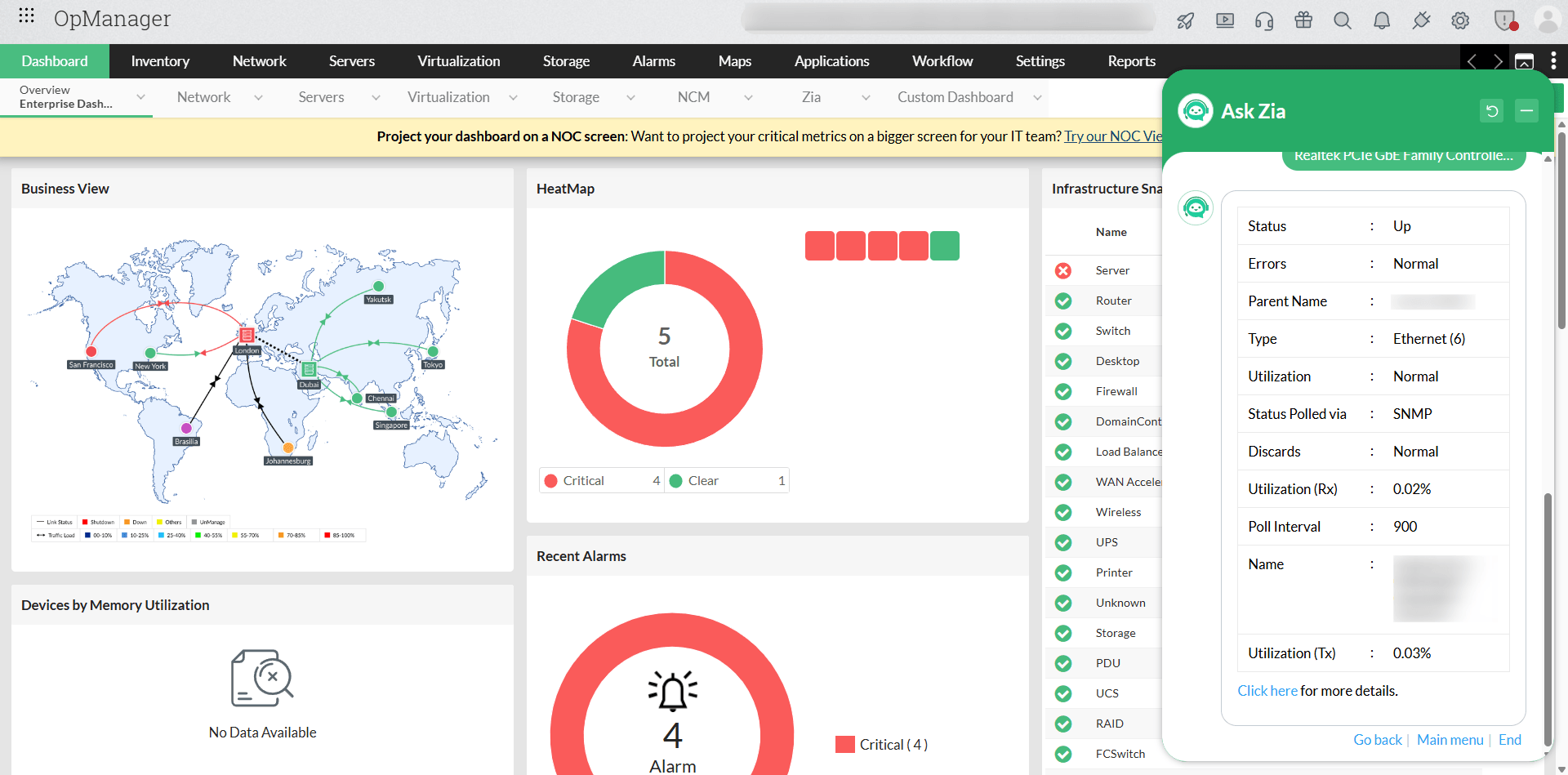Select the Switch row in Infrastructure Snapshot
The height and width of the screenshot is (775, 1568).
(x=1104, y=331)
